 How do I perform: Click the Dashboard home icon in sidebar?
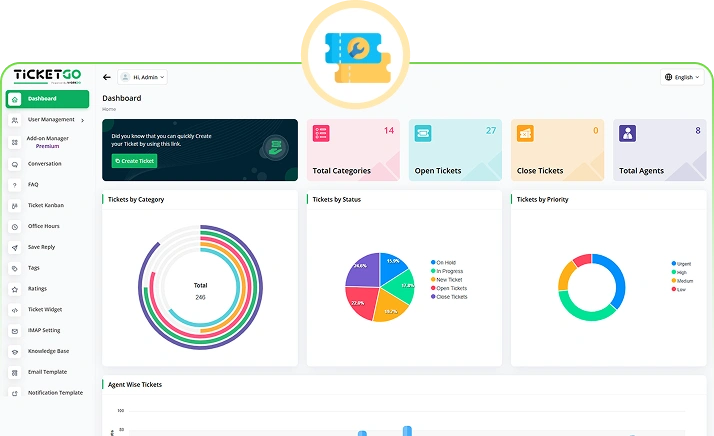[15, 99]
